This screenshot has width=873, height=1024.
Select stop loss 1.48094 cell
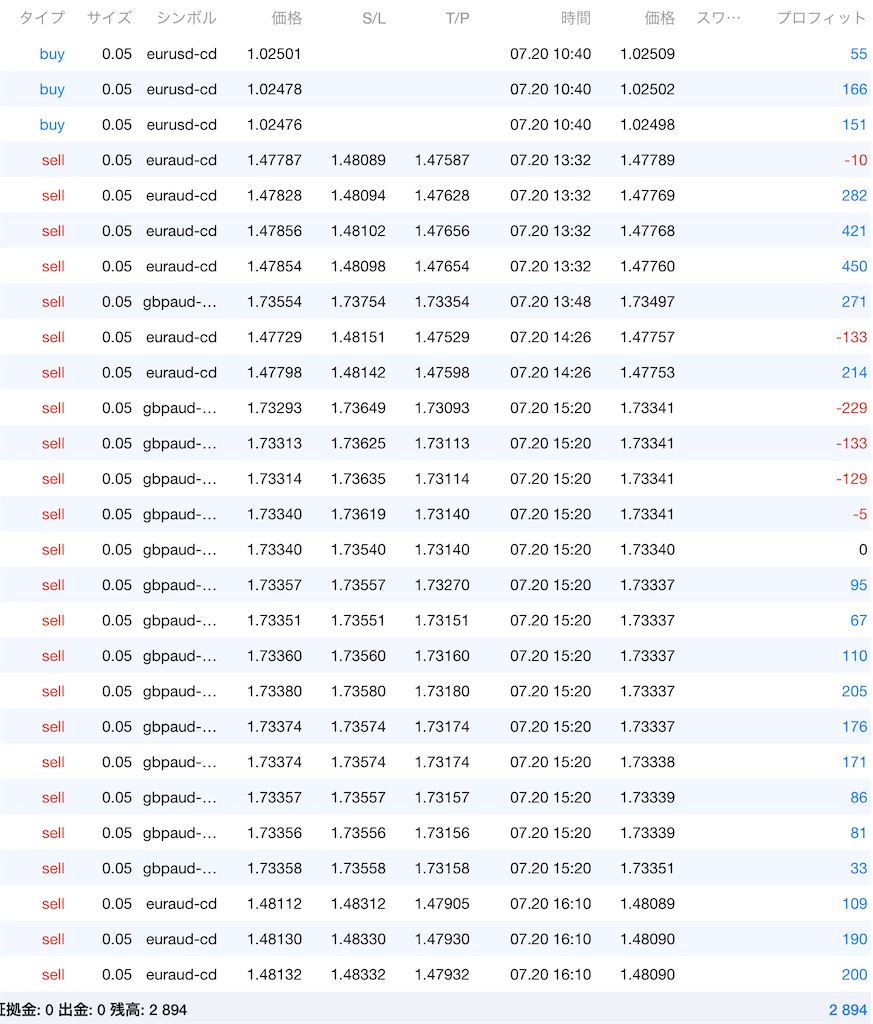click(x=358, y=195)
